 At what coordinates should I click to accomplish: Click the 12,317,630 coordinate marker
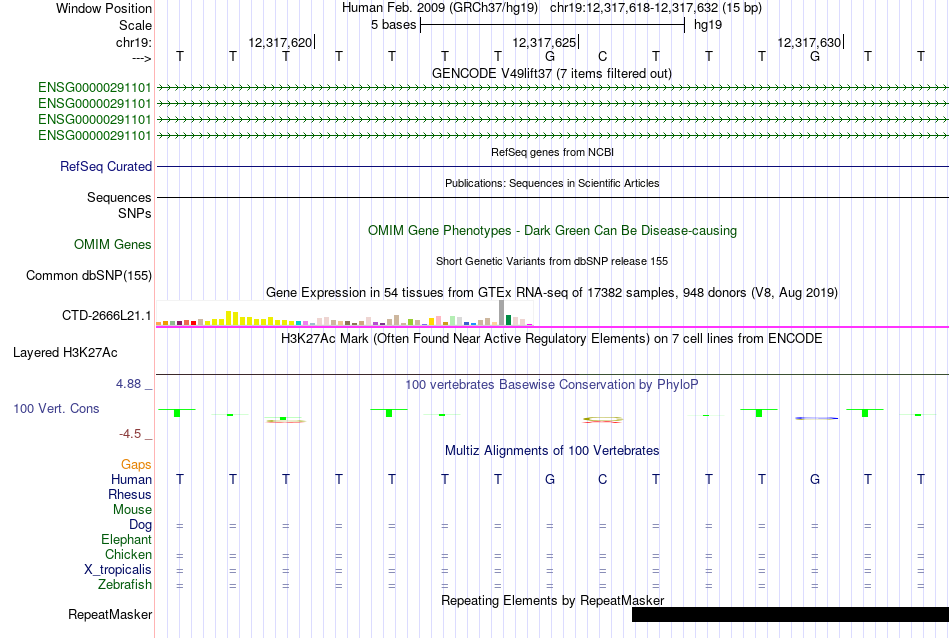coord(810,42)
